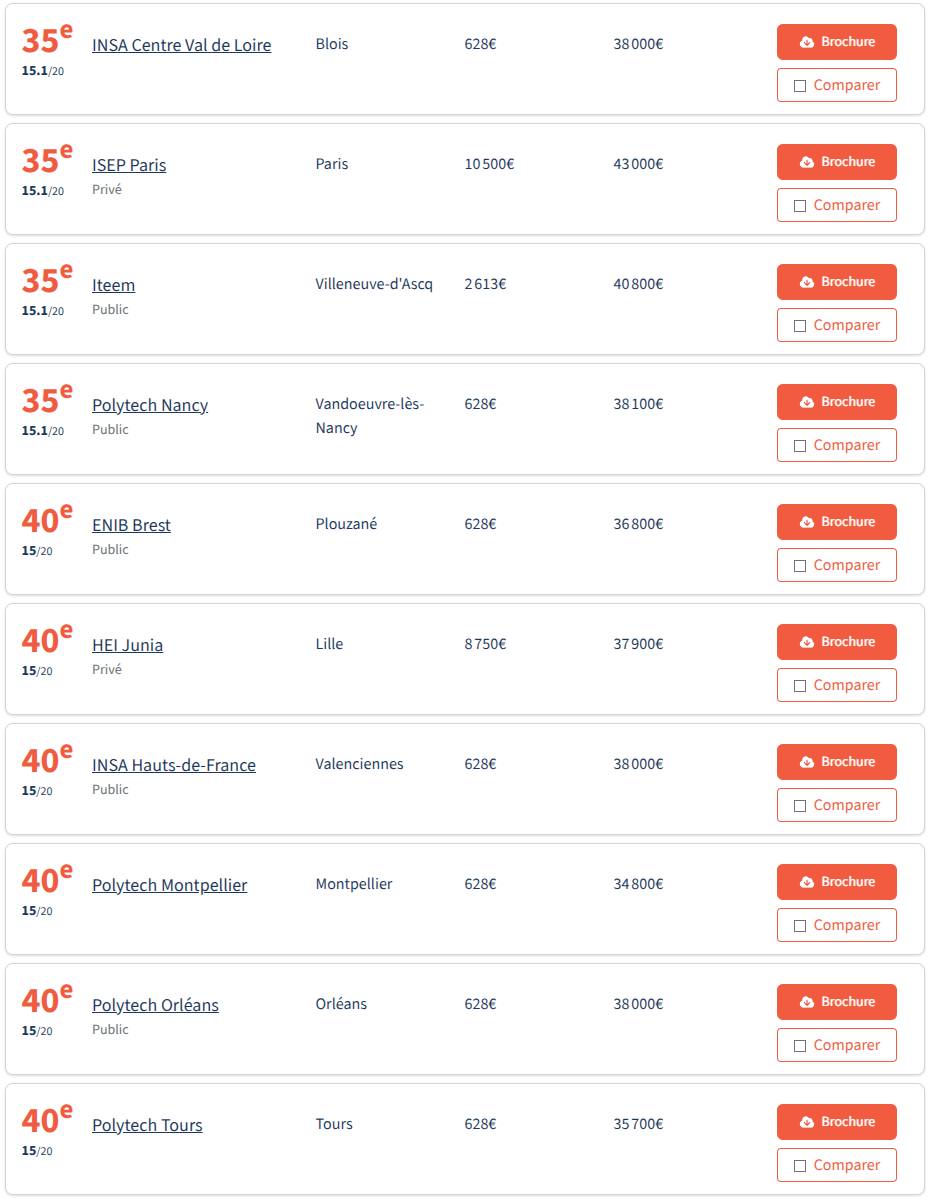Follow the HEI Junia link
This screenshot has width=931, height=1200.
tap(127, 645)
